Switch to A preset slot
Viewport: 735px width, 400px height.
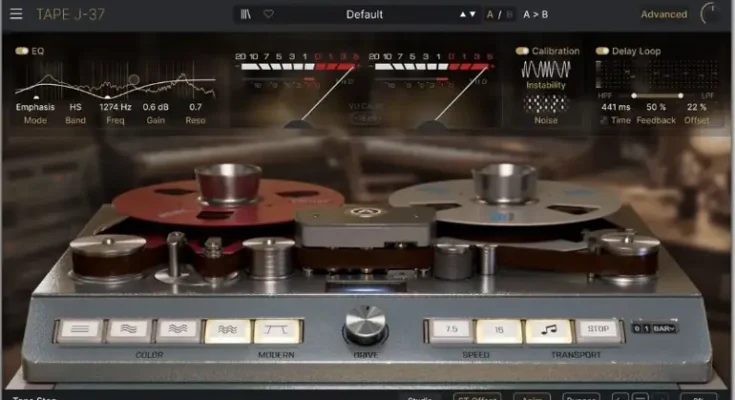[491, 14]
